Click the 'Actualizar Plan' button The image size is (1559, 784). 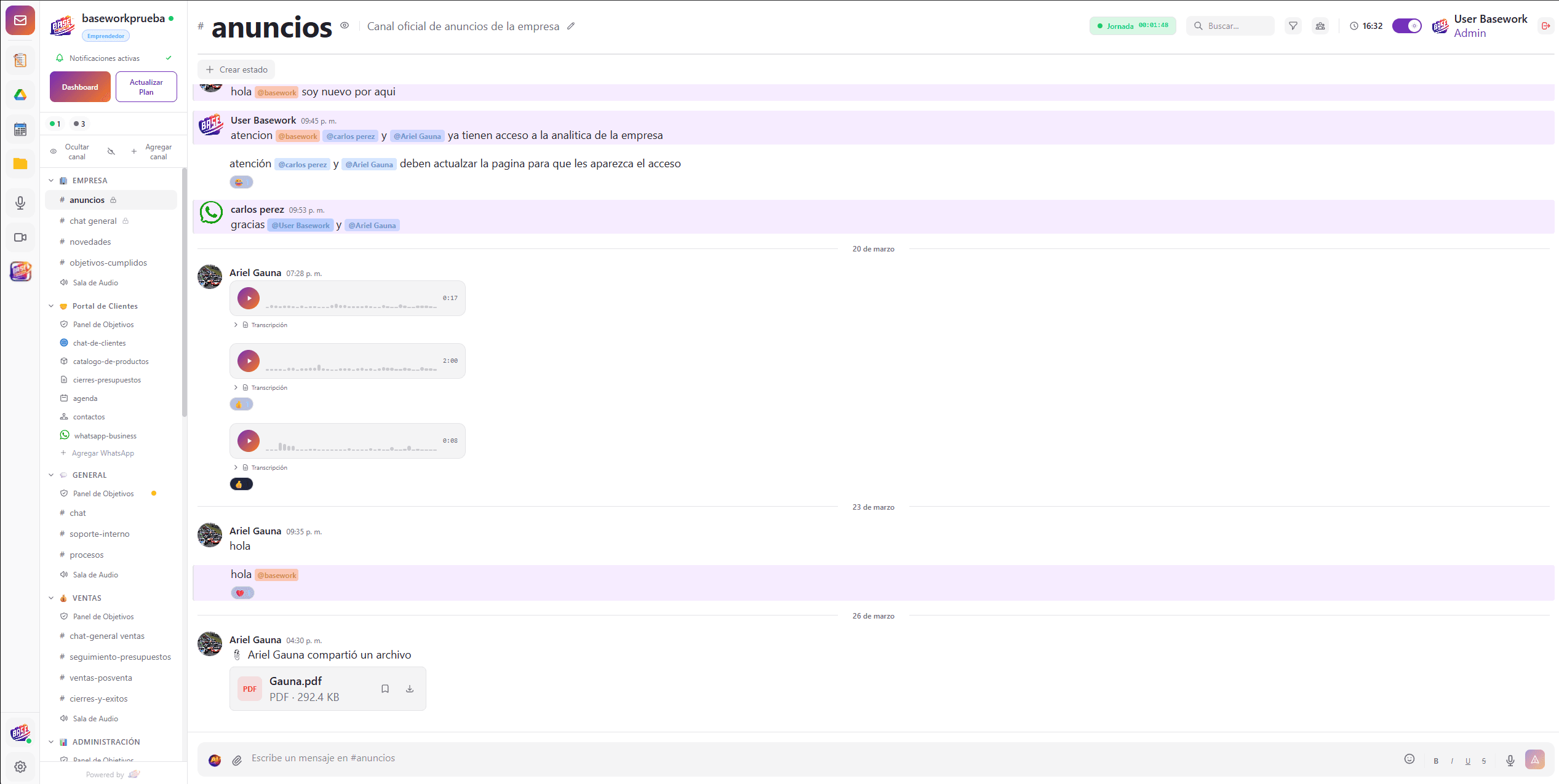click(x=146, y=86)
